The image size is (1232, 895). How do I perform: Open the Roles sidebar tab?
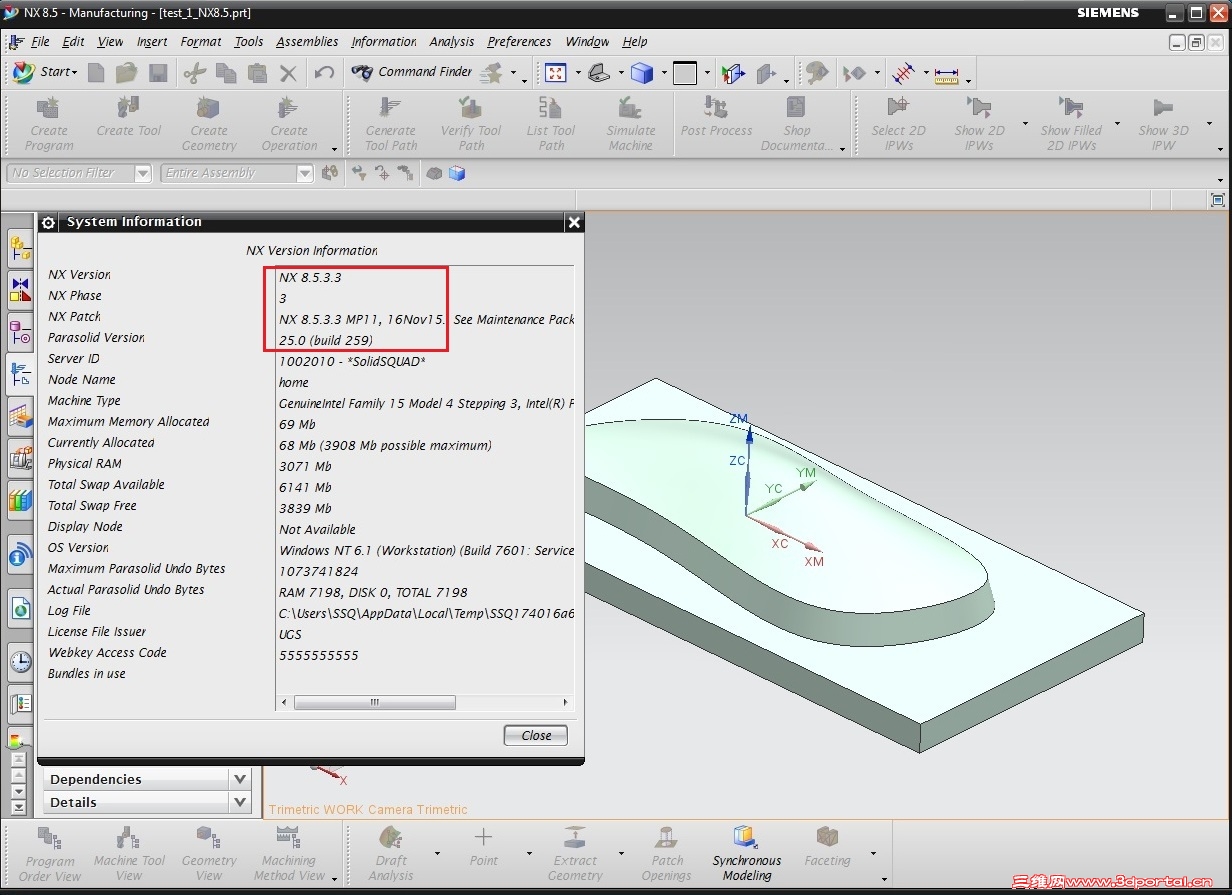[x=20, y=704]
